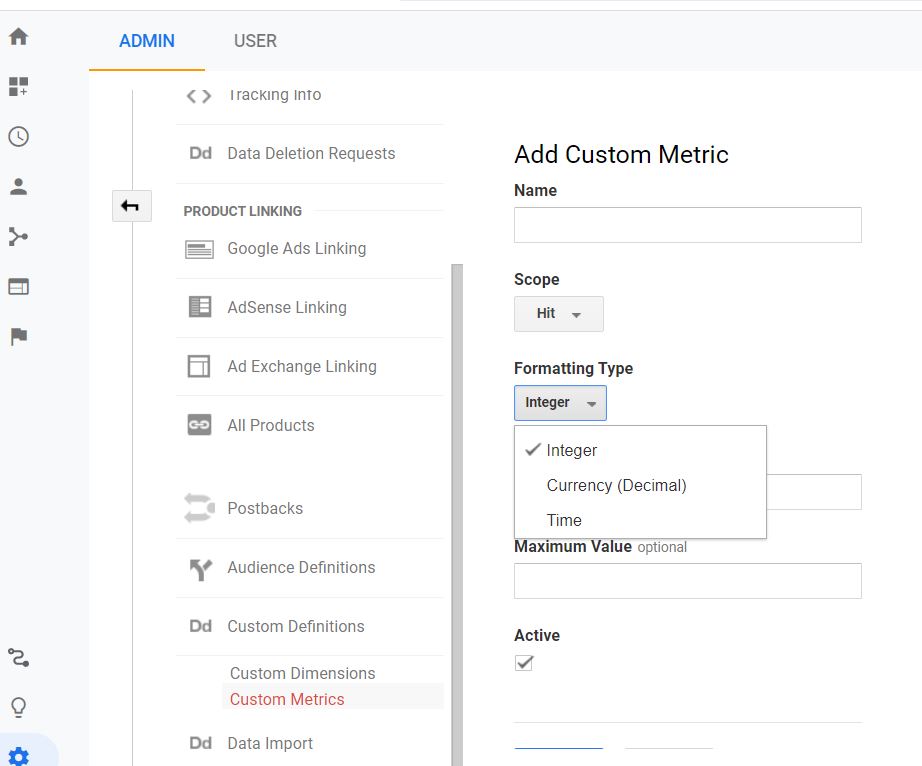Switch to the USER tab
The width and height of the screenshot is (922, 766).
(255, 41)
